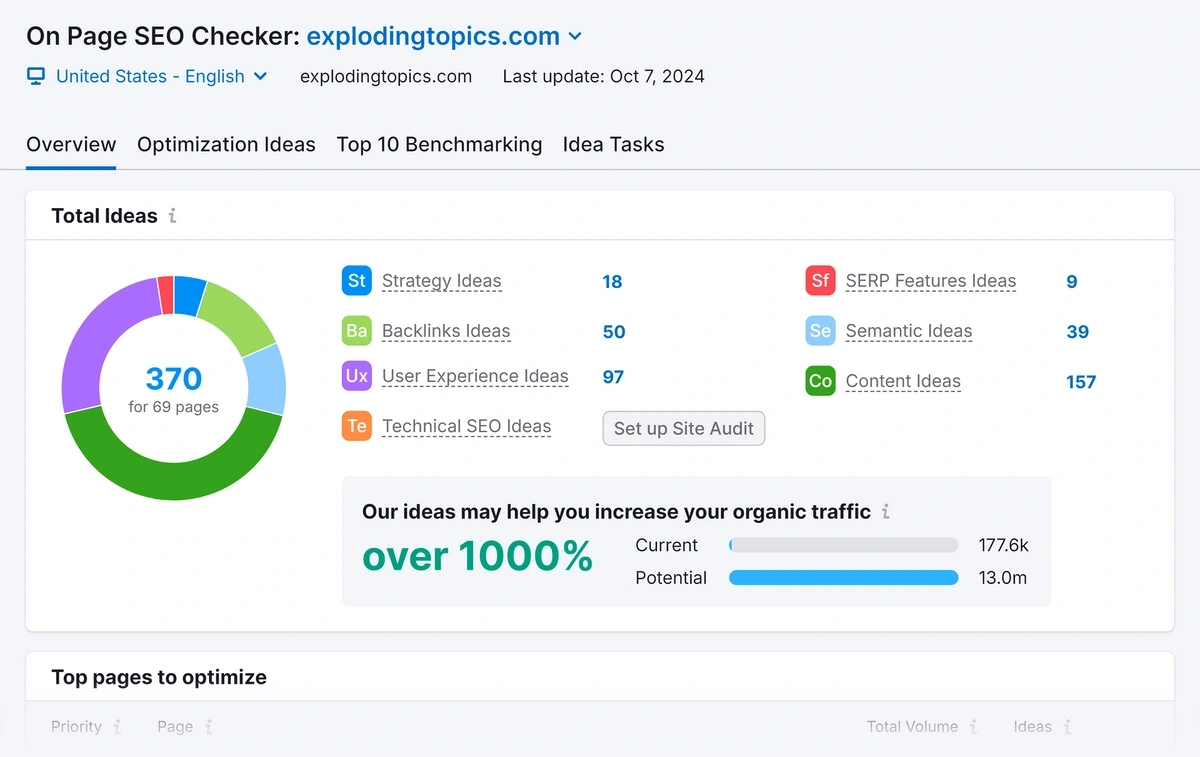
Task: Click the purple User Experience donut segment
Action: click(96, 340)
